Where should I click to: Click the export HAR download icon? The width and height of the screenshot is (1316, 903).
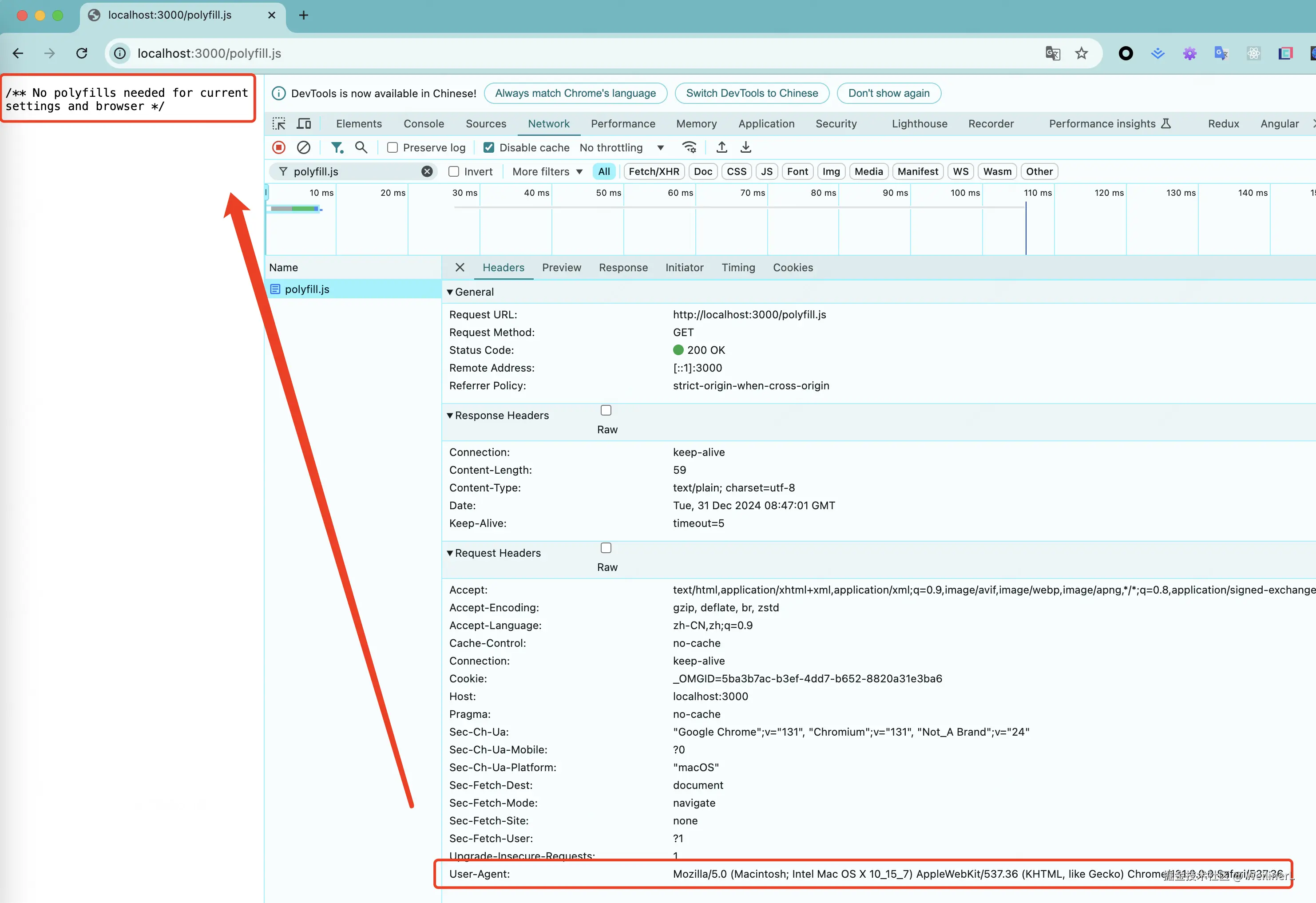coord(746,148)
